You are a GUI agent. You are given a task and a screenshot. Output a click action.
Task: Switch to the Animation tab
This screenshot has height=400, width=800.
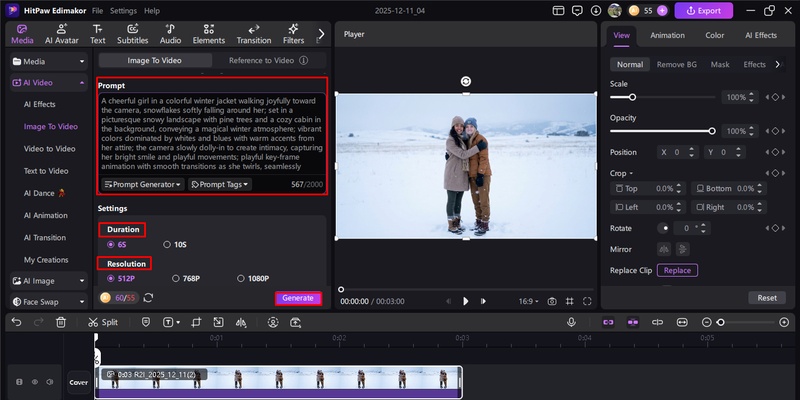point(667,35)
